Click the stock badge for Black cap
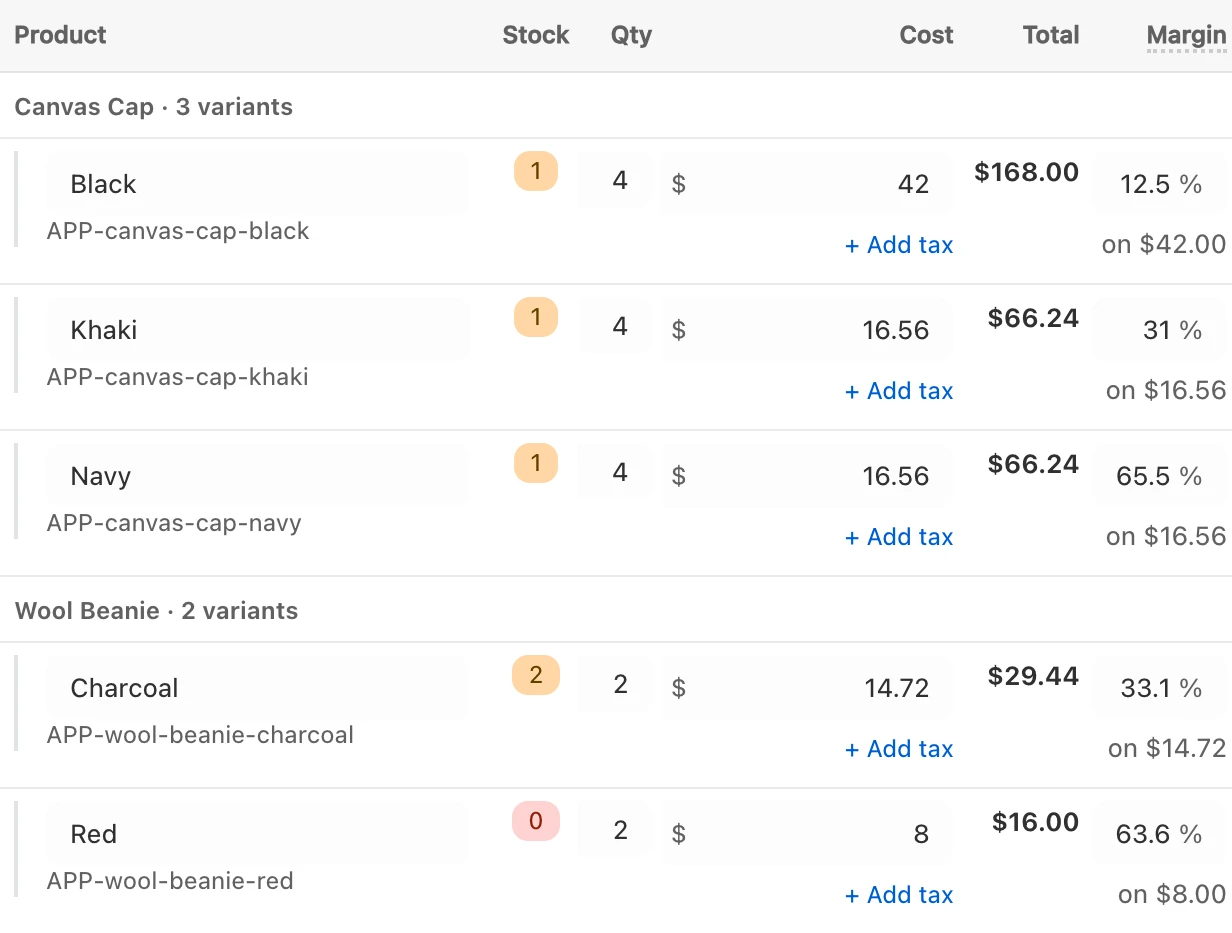The height and width of the screenshot is (933, 1232). [536, 171]
